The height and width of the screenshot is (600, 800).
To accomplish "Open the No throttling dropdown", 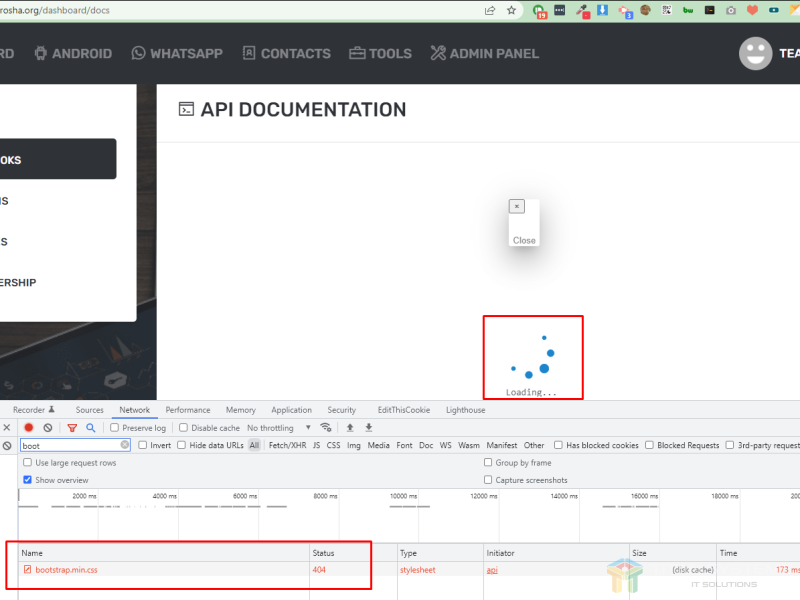I will tap(276, 428).
